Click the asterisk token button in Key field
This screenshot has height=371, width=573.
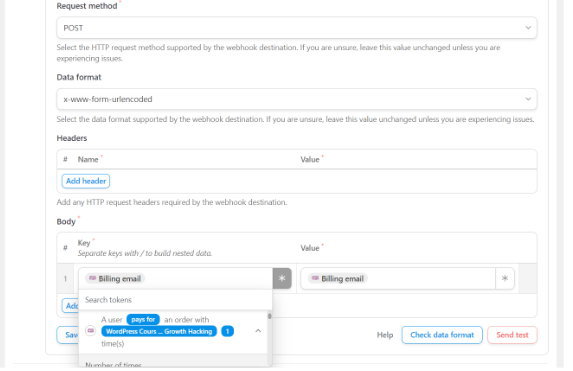(x=282, y=279)
